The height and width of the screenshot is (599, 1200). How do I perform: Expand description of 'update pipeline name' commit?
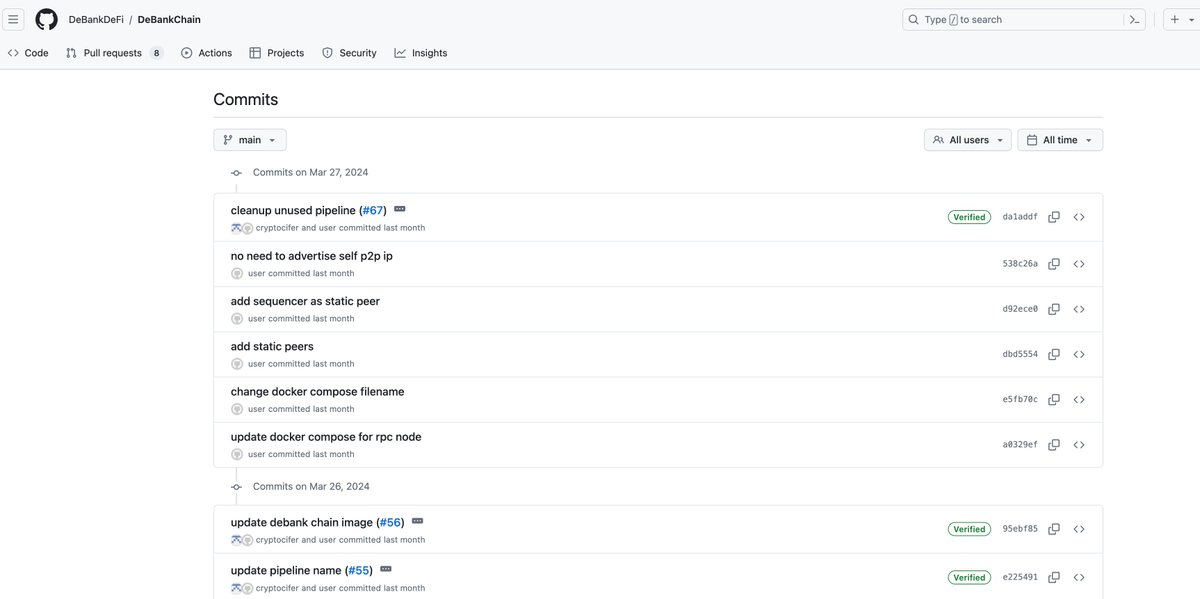[x=386, y=569]
